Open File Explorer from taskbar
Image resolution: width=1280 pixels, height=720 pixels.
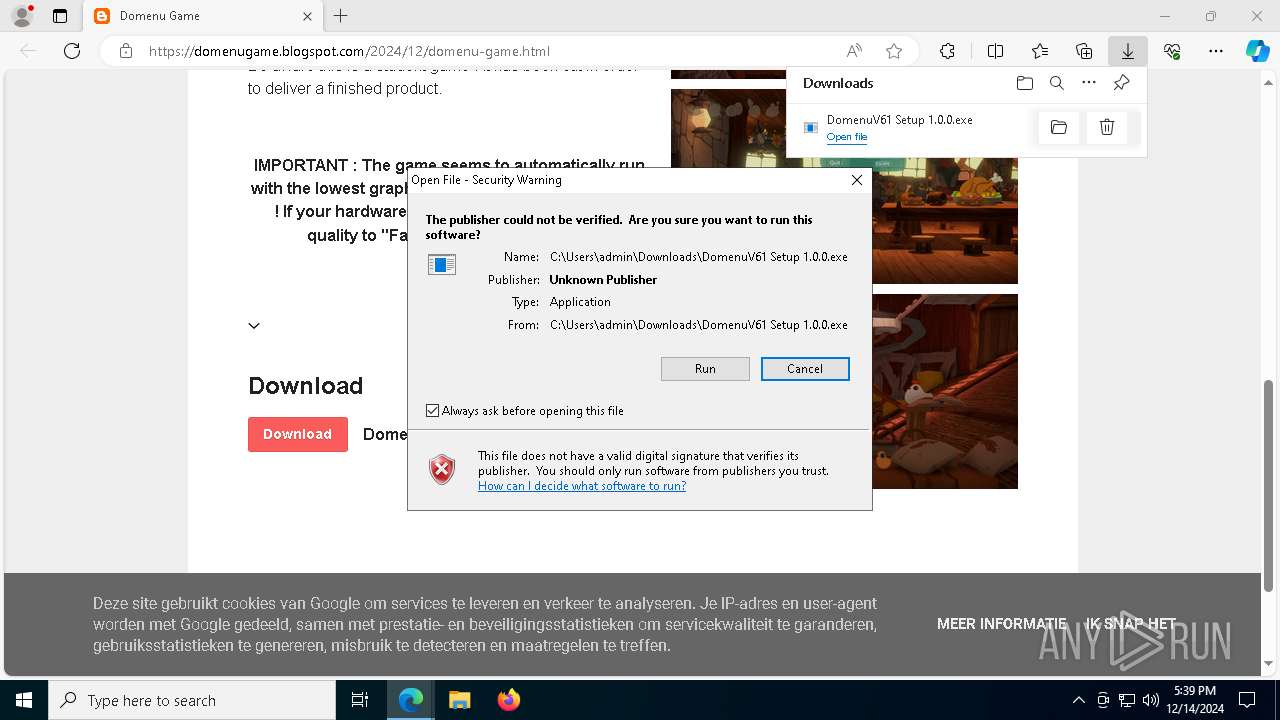click(459, 700)
